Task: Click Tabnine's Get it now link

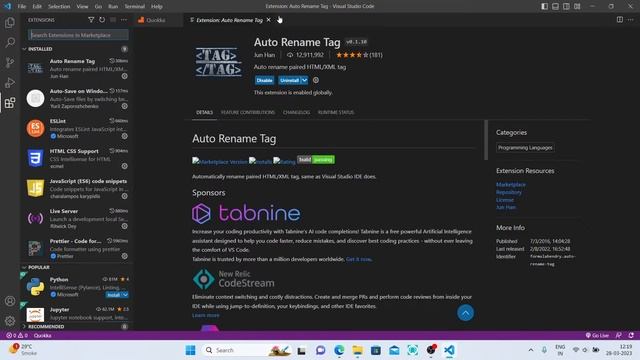Action: pyautogui.click(x=359, y=259)
